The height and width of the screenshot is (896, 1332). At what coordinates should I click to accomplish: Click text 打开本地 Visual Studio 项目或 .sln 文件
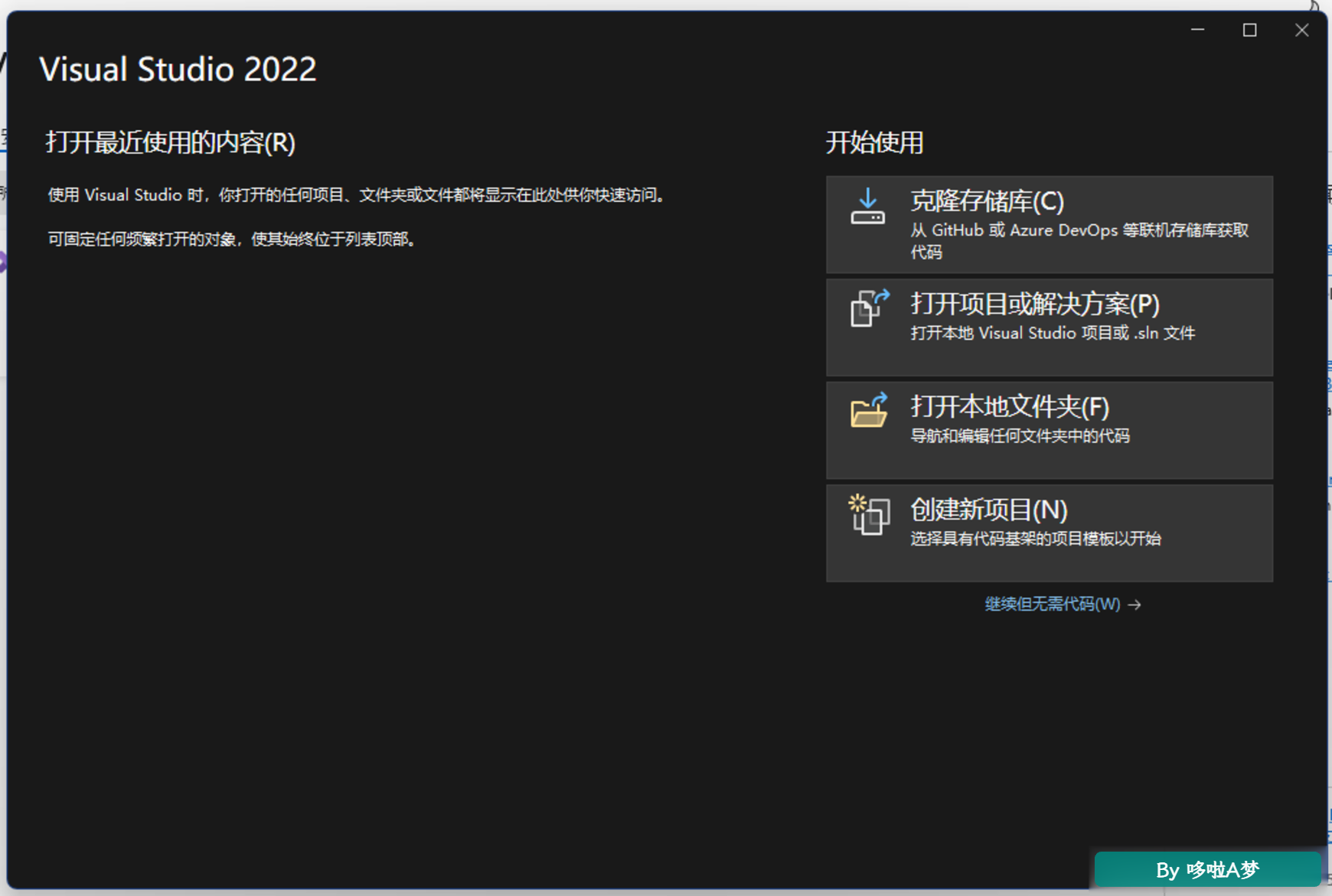1053,333
